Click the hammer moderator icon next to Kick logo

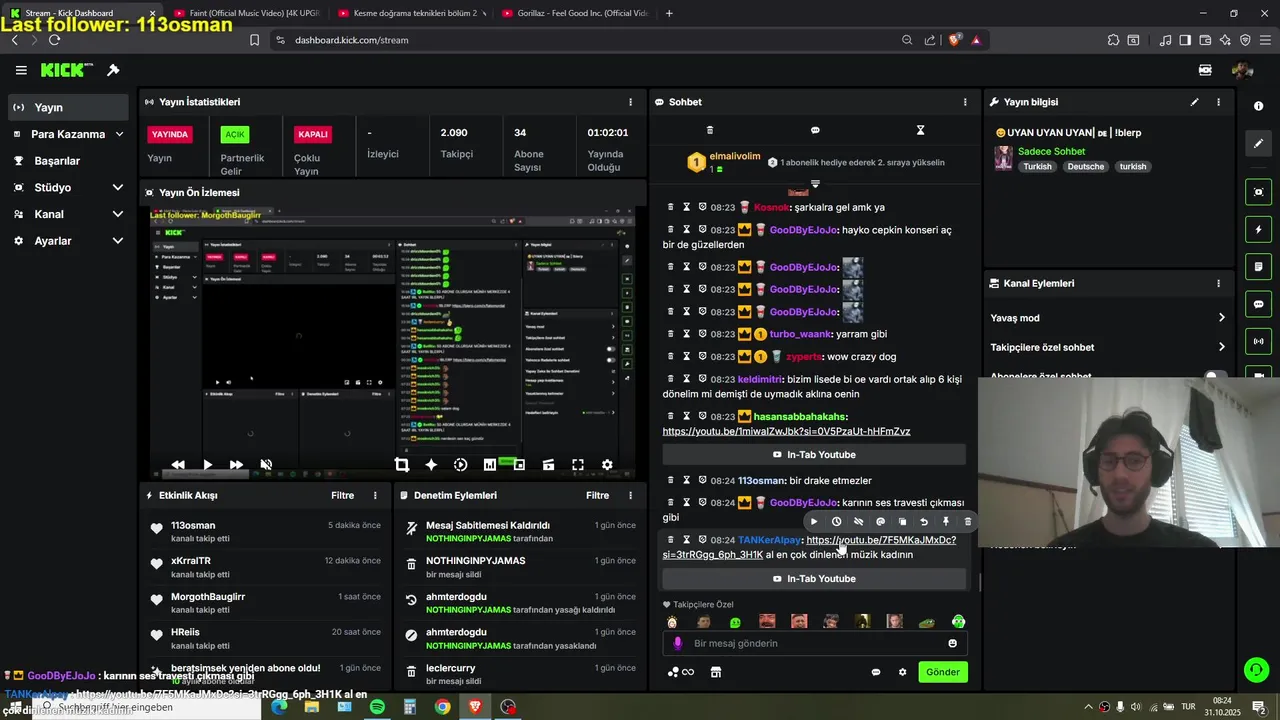coord(113,70)
